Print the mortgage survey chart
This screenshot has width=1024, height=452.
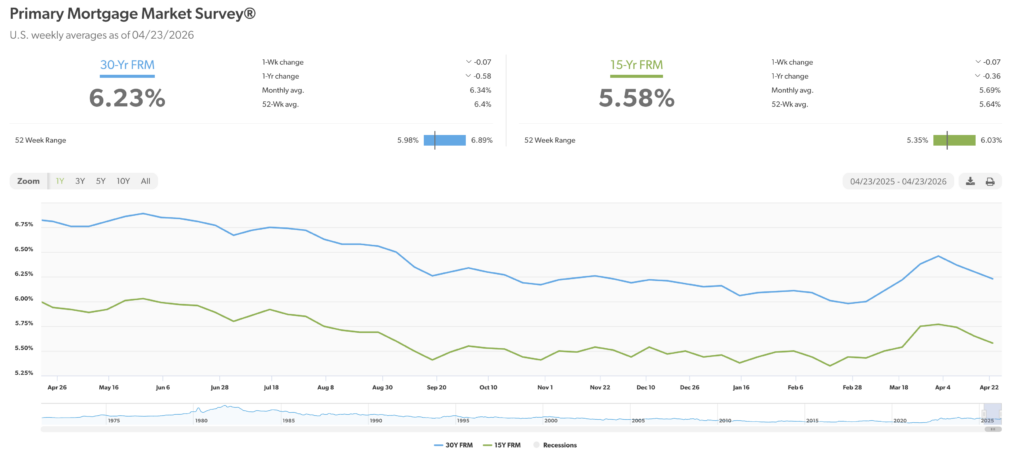(x=990, y=181)
